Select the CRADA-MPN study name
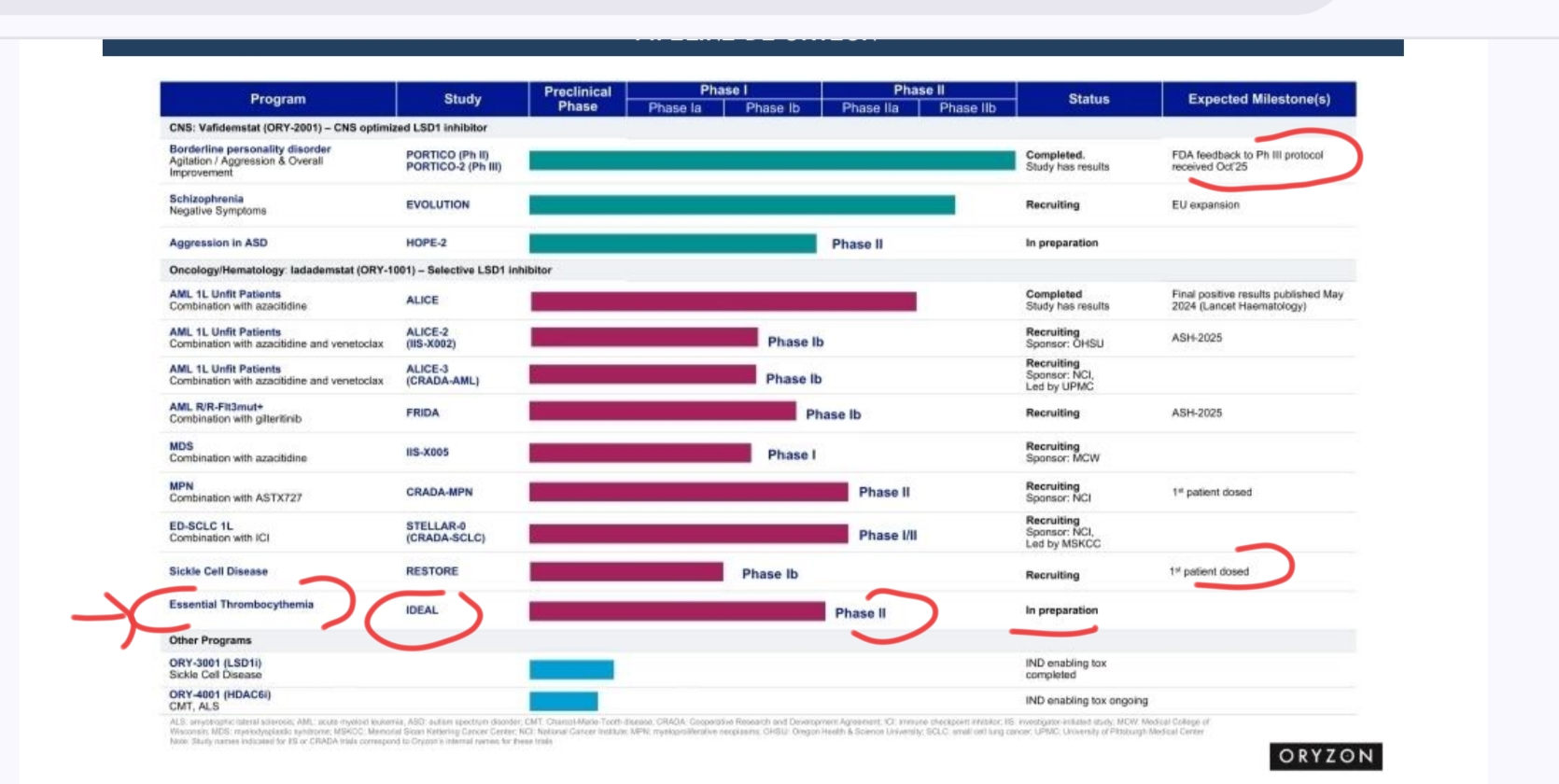The height and width of the screenshot is (784, 1559). pyautogui.click(x=440, y=492)
